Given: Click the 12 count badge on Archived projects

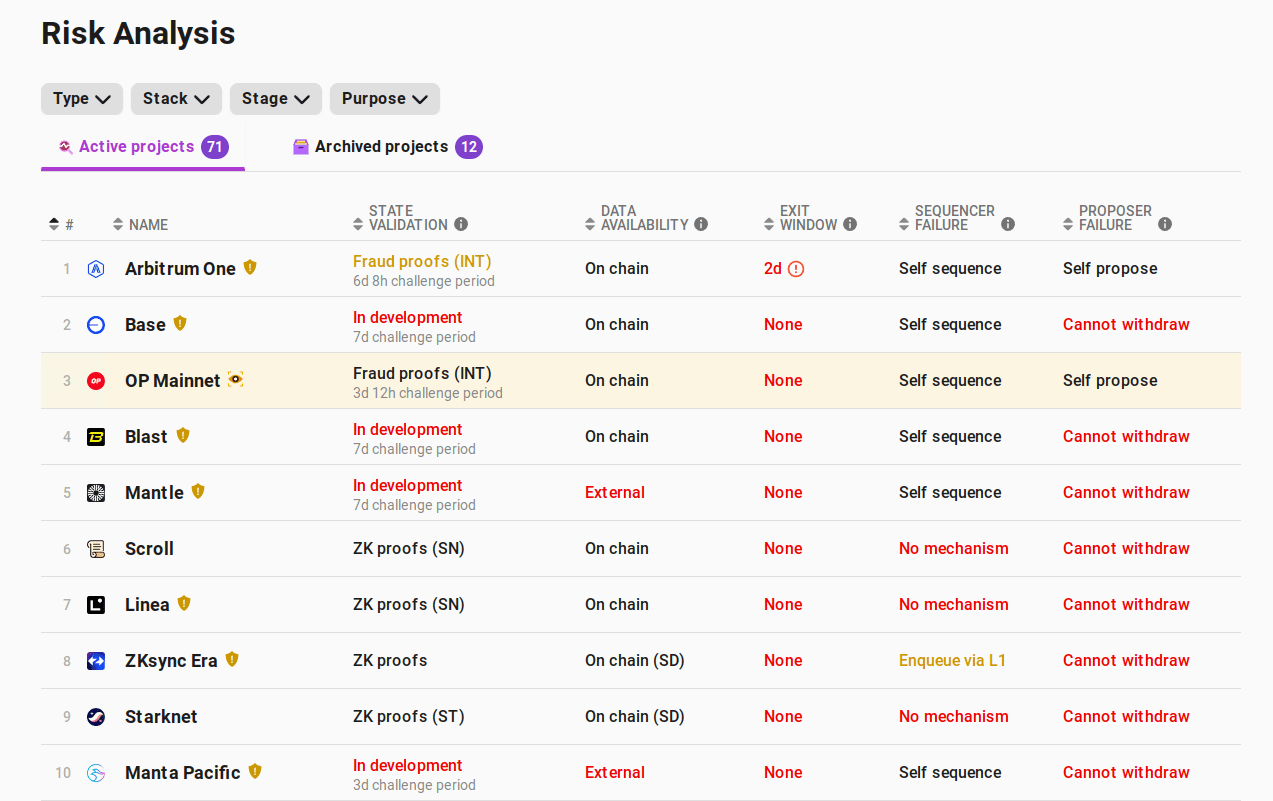Looking at the screenshot, I should [x=469, y=147].
